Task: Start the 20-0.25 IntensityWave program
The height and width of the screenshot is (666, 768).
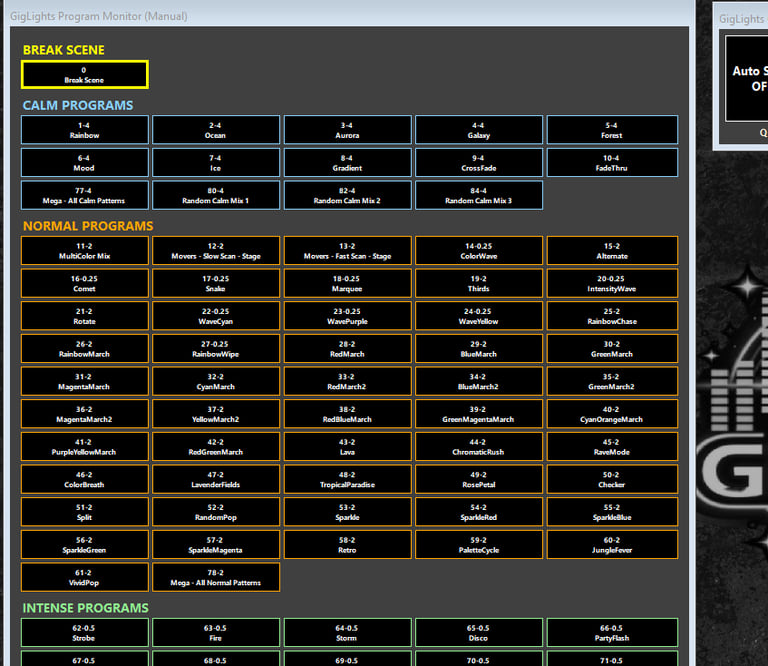Action: coord(612,284)
